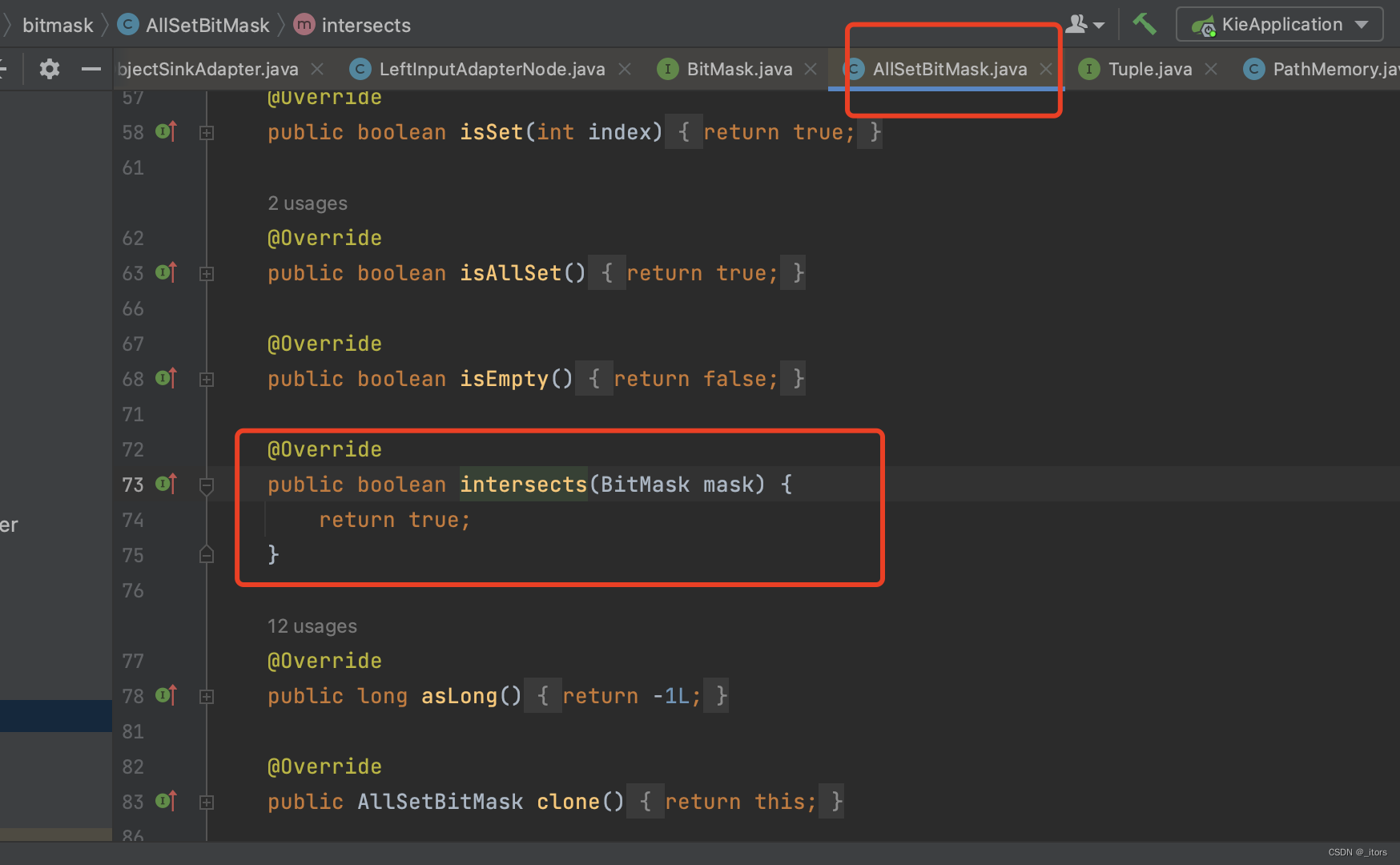Click override gutter icon on line 68

[x=166, y=378]
